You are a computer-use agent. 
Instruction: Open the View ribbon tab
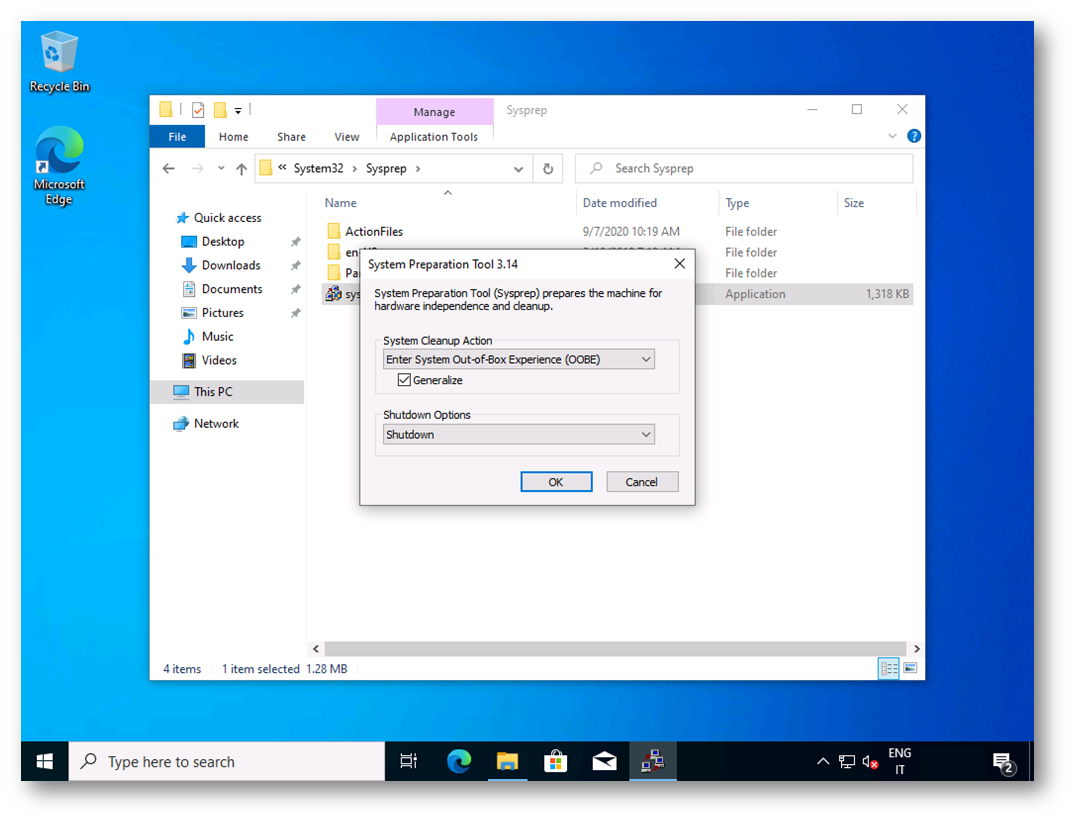point(347,137)
